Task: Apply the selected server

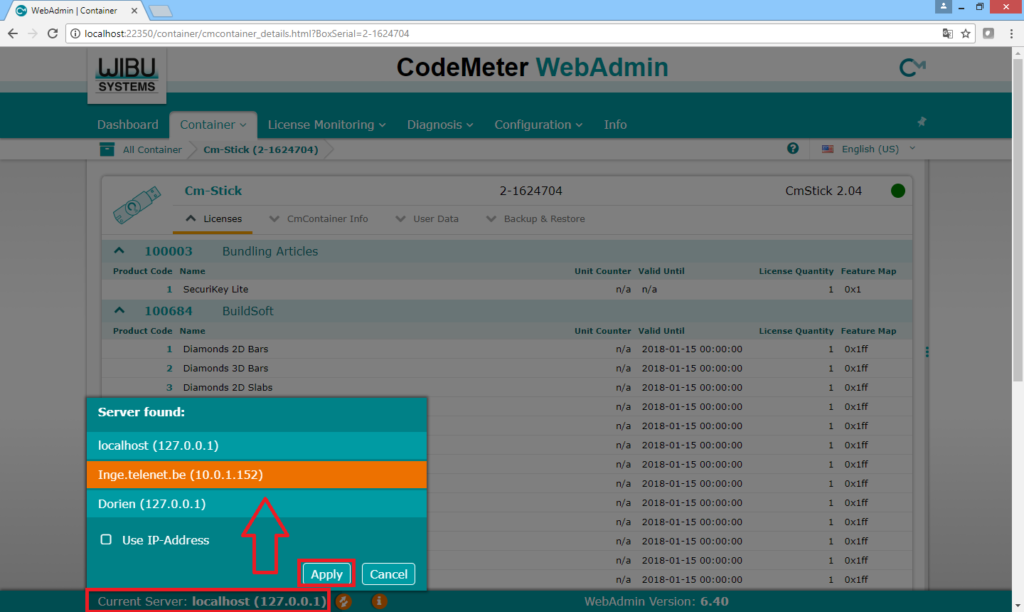Action: [326, 573]
